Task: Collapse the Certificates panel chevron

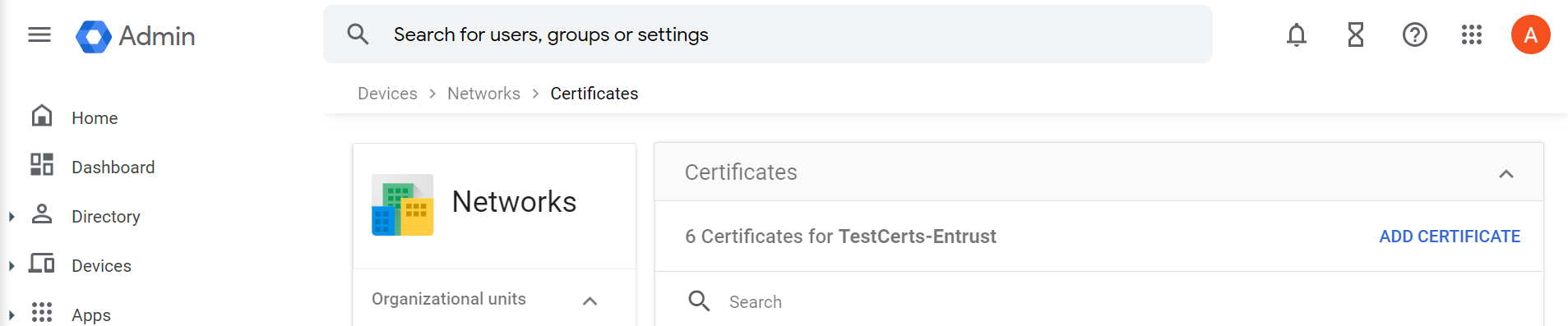Action: tap(1506, 173)
